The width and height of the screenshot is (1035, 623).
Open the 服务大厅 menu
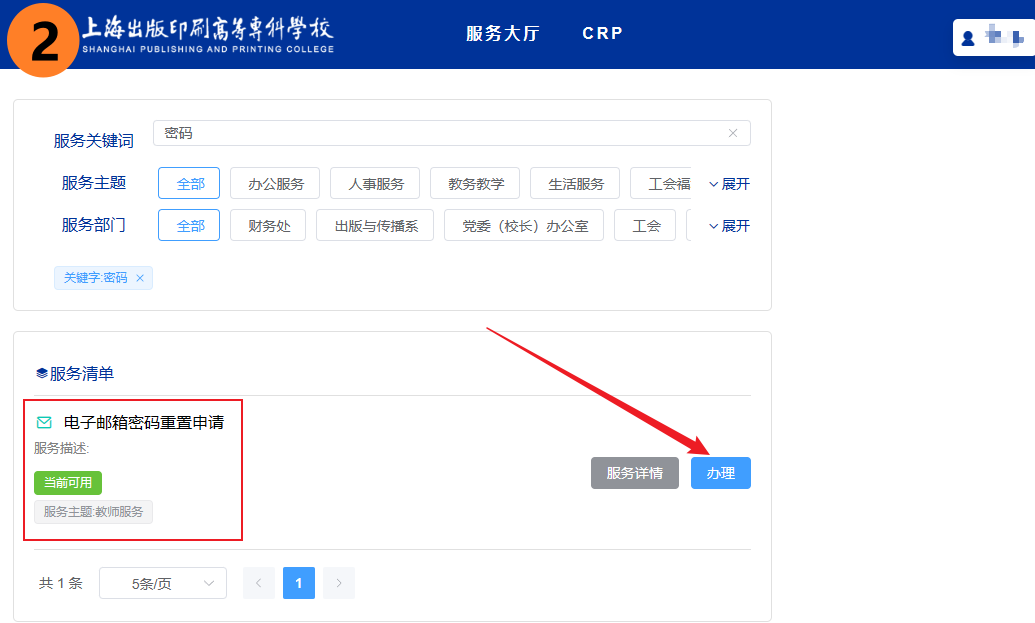(x=502, y=34)
